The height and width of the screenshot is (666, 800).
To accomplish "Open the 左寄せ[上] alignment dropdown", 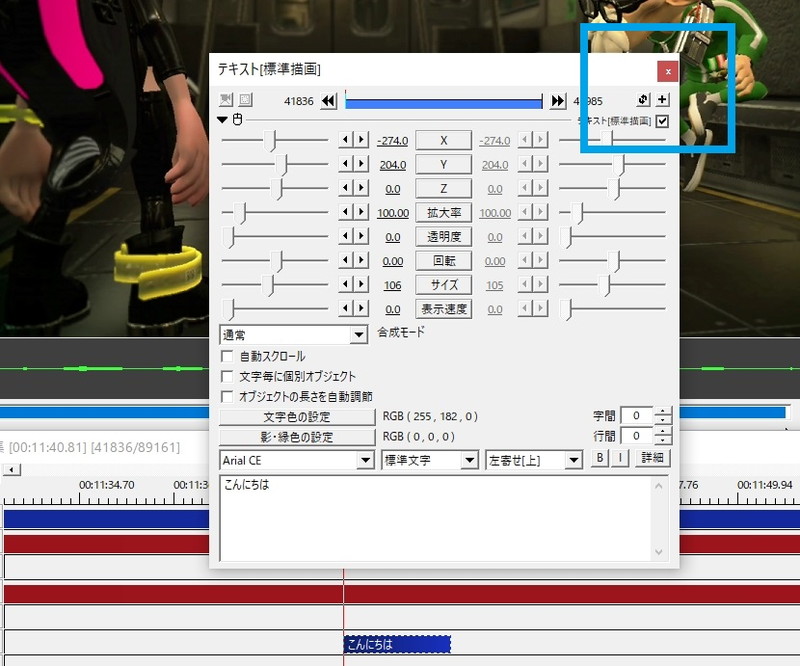I will tap(534, 460).
